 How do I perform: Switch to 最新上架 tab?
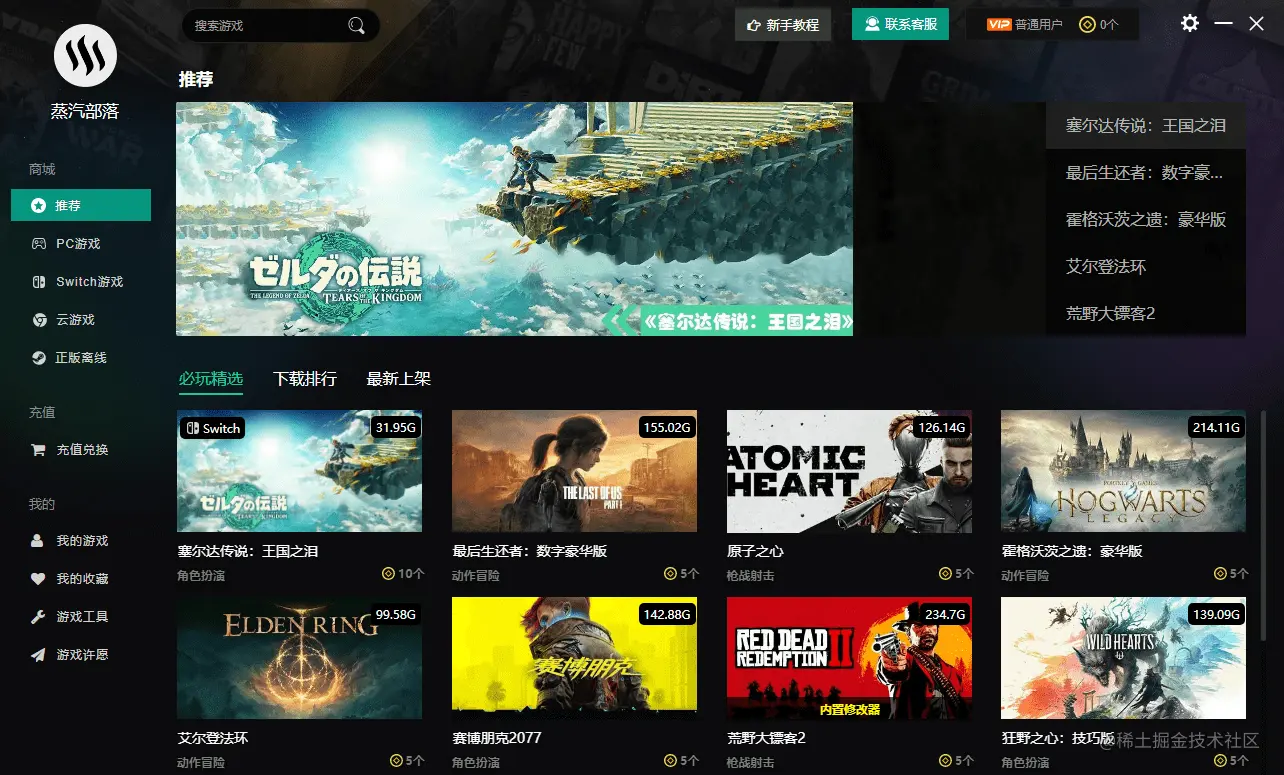click(x=399, y=379)
